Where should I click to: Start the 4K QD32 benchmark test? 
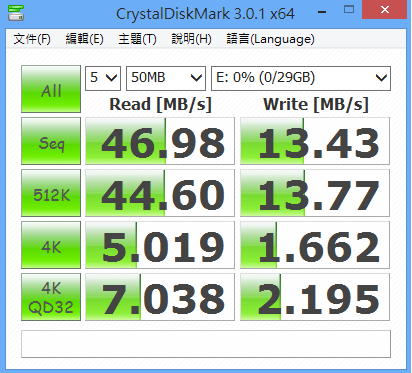(51, 297)
